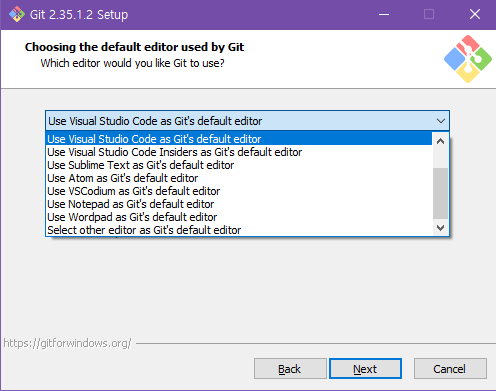Choose Notepad as Git's default editor

239,204
